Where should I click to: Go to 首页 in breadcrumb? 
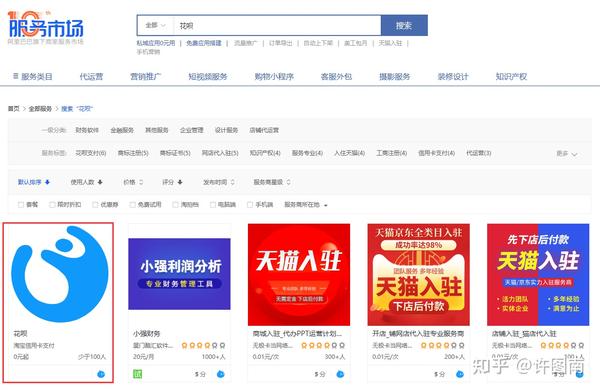point(14,109)
